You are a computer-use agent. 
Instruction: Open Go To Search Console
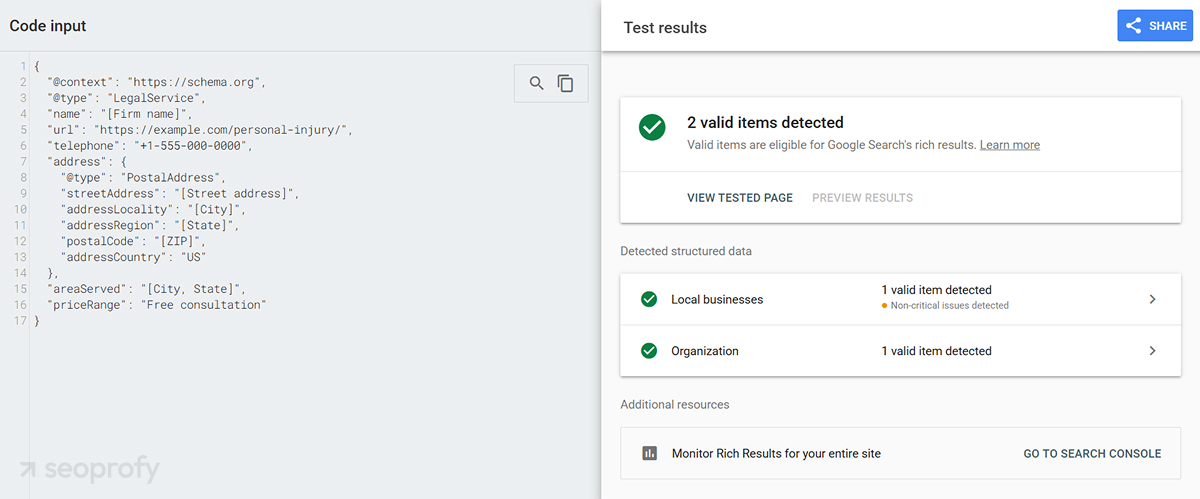[x=1092, y=454]
